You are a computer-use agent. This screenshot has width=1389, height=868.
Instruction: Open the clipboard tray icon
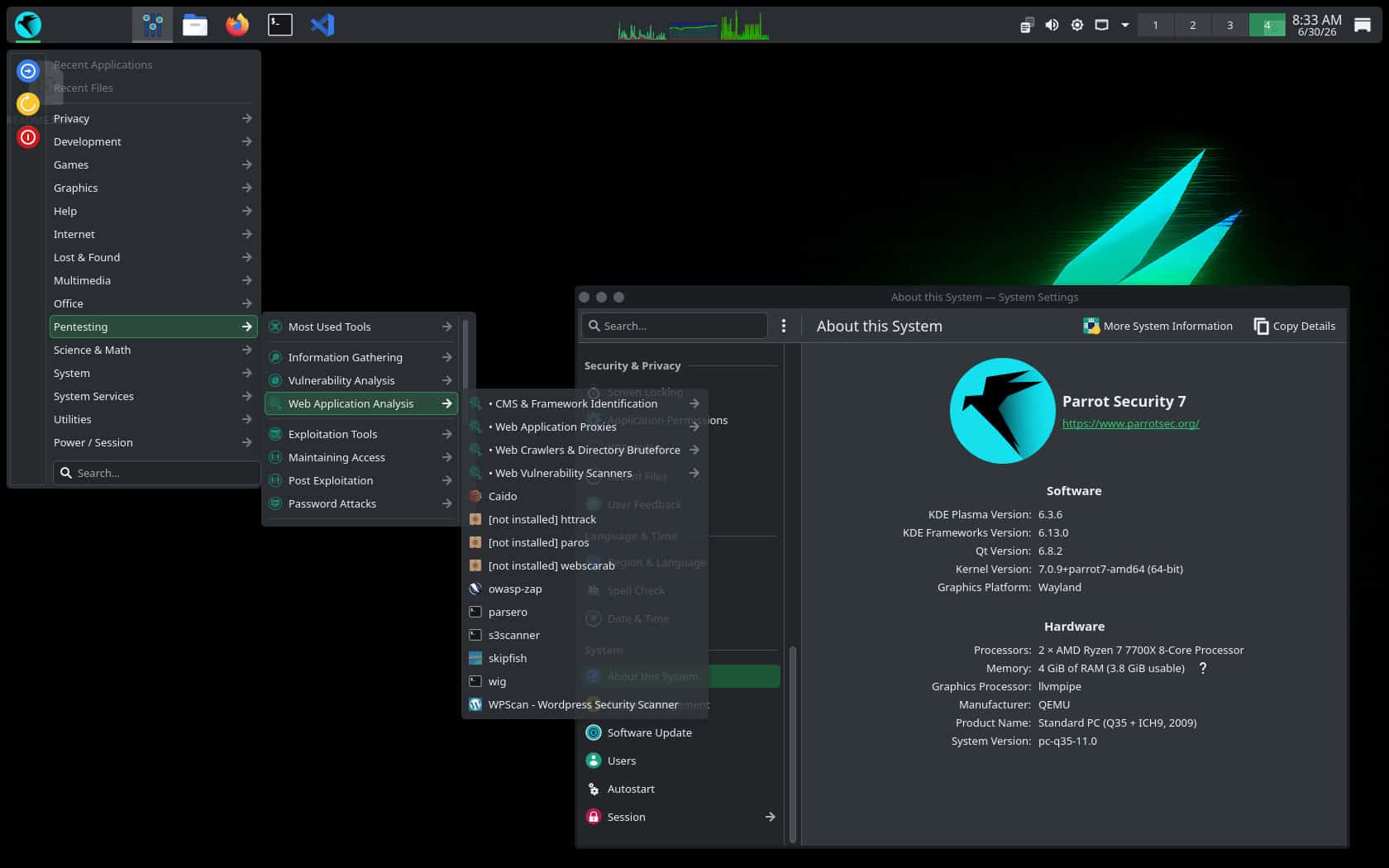point(1027,25)
